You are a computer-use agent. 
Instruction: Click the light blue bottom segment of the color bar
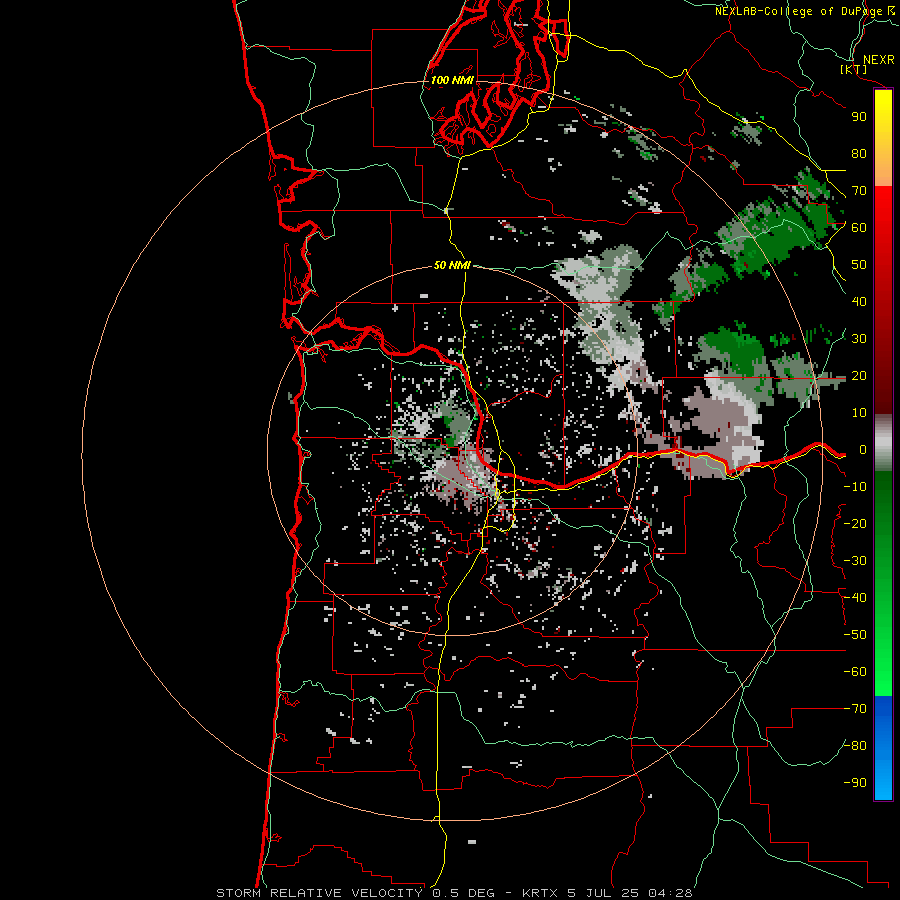coord(883,781)
